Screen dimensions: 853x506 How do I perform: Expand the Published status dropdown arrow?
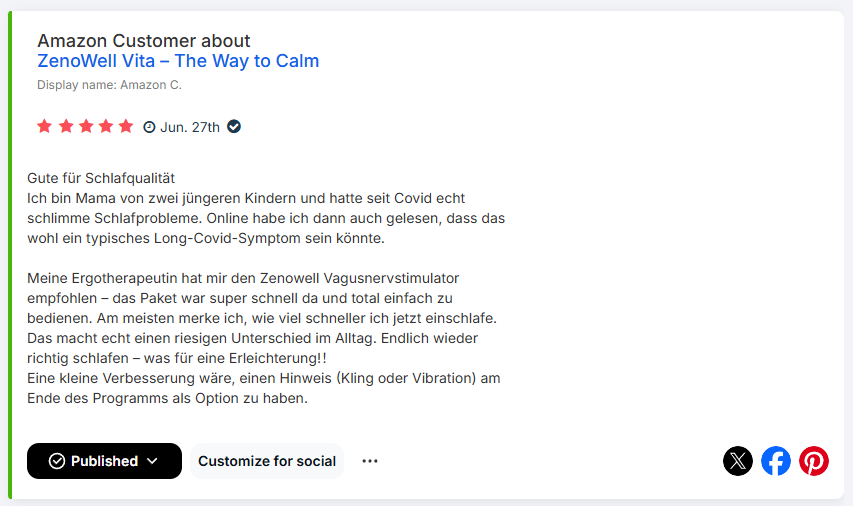153,461
